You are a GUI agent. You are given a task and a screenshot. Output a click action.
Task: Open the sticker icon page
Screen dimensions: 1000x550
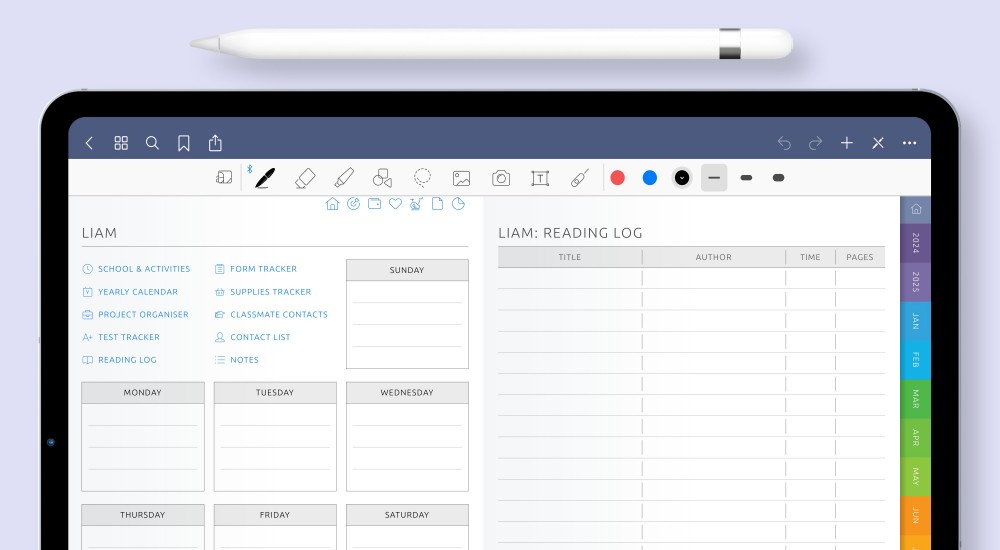click(x=459, y=204)
